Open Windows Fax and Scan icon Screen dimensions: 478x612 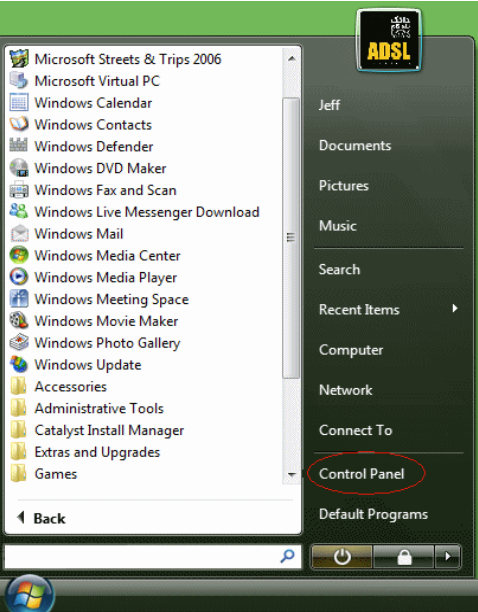coord(19,190)
